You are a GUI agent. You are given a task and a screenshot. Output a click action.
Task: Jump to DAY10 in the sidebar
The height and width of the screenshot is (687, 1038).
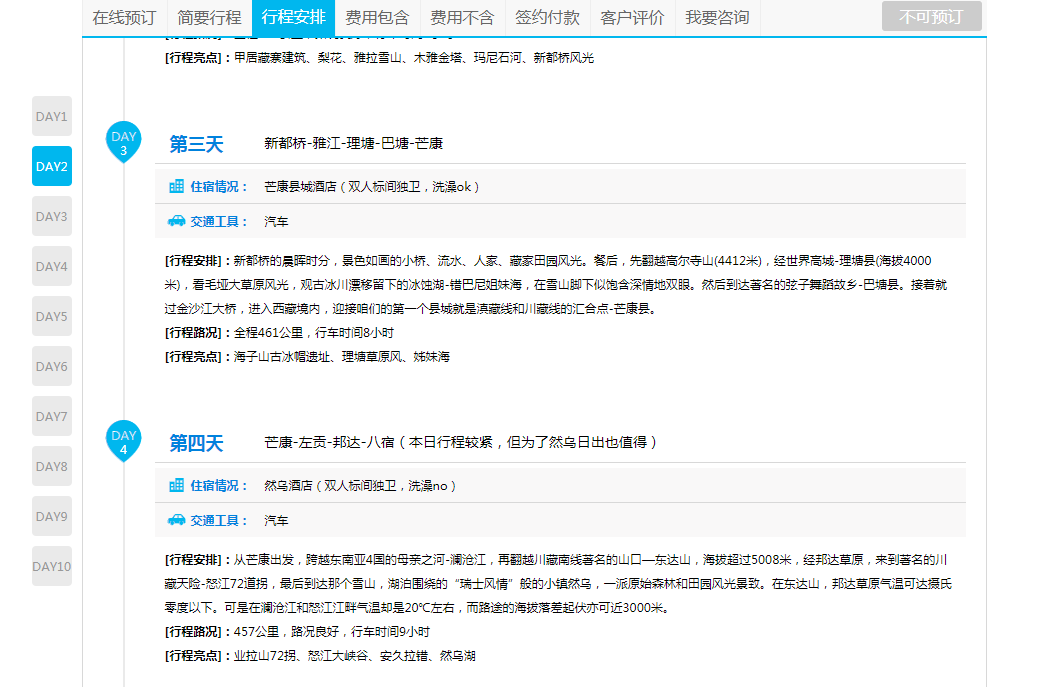pyautogui.click(x=52, y=566)
